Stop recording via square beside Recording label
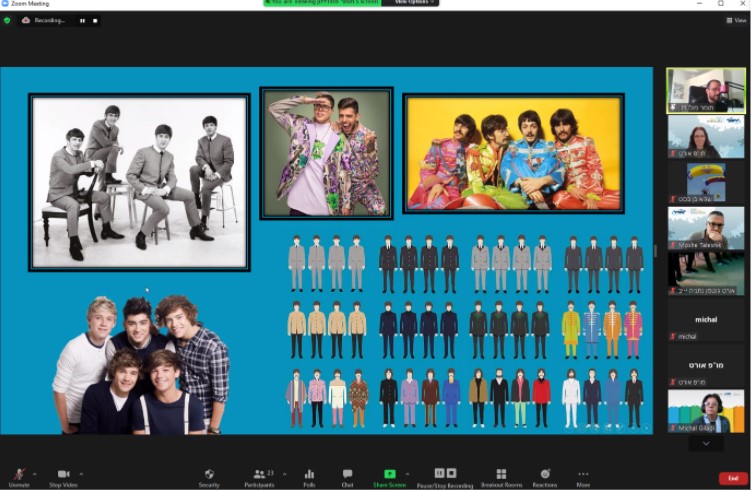This screenshot has width=751, height=491. [x=95, y=21]
